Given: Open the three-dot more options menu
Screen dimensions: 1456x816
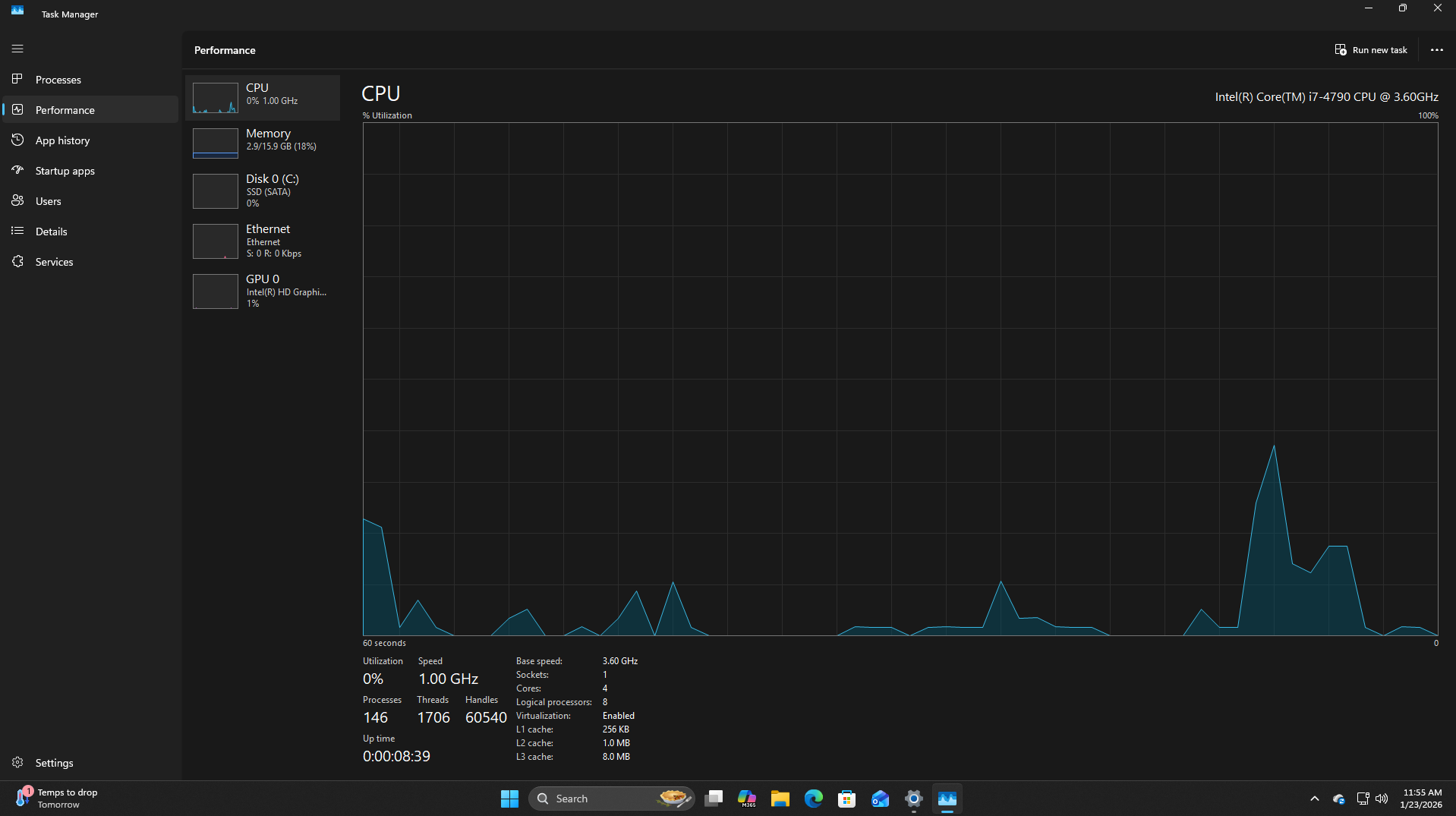Looking at the screenshot, I should (x=1436, y=50).
